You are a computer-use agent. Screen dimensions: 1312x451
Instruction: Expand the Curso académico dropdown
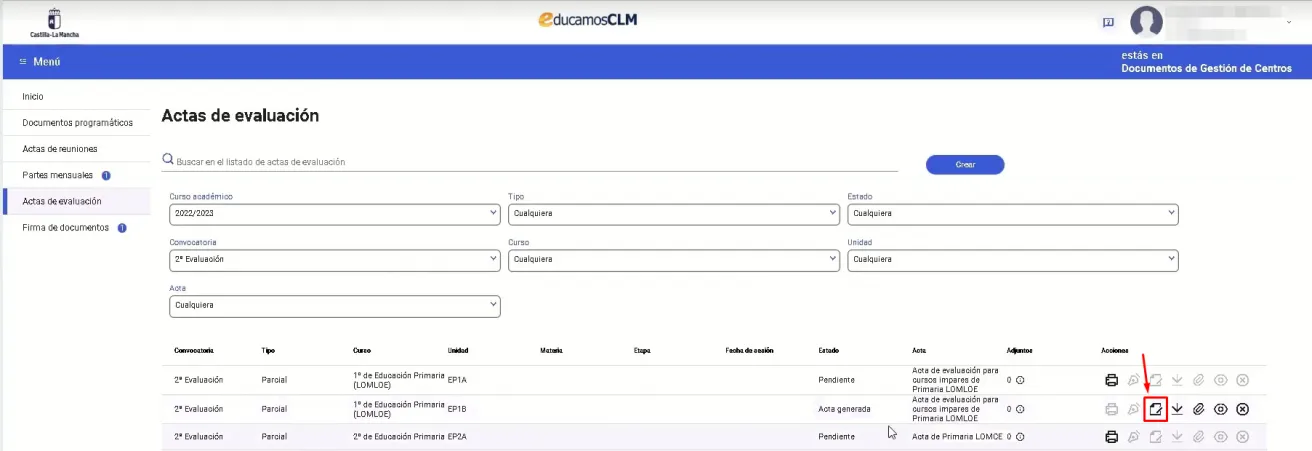pyautogui.click(x=335, y=214)
